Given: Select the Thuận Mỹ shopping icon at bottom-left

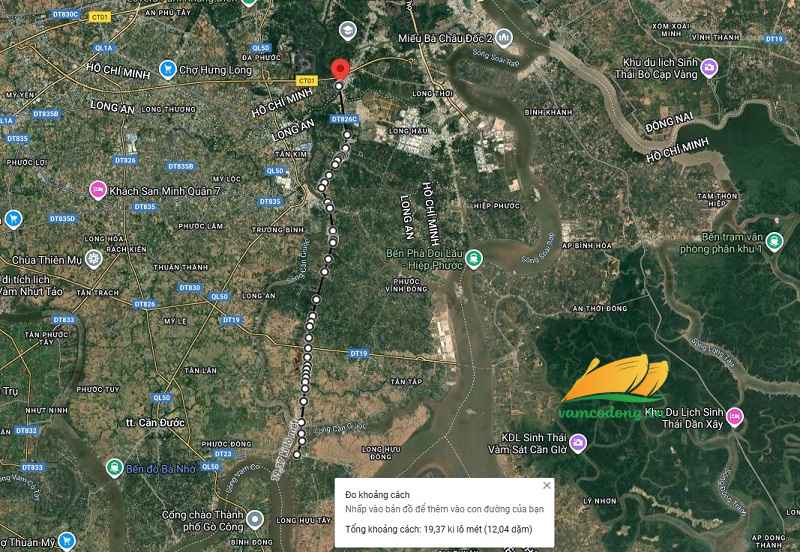Looking at the screenshot, I should click(67, 541).
